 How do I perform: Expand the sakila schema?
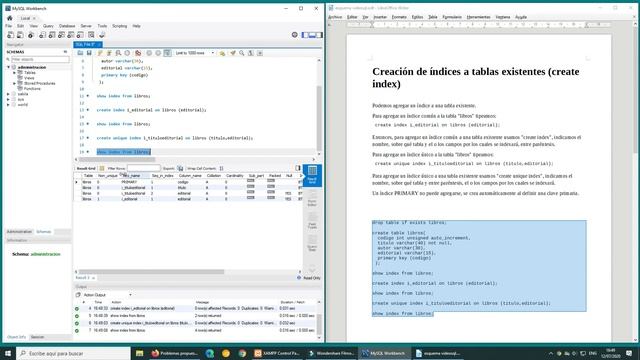point(8,94)
